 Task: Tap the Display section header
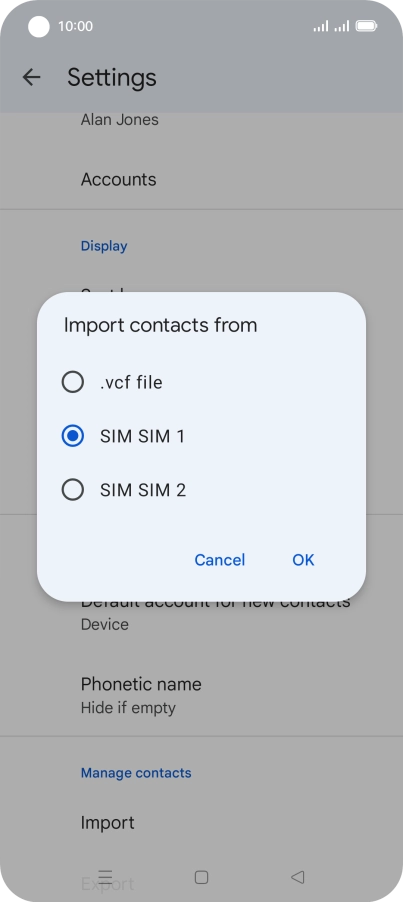coord(104,246)
